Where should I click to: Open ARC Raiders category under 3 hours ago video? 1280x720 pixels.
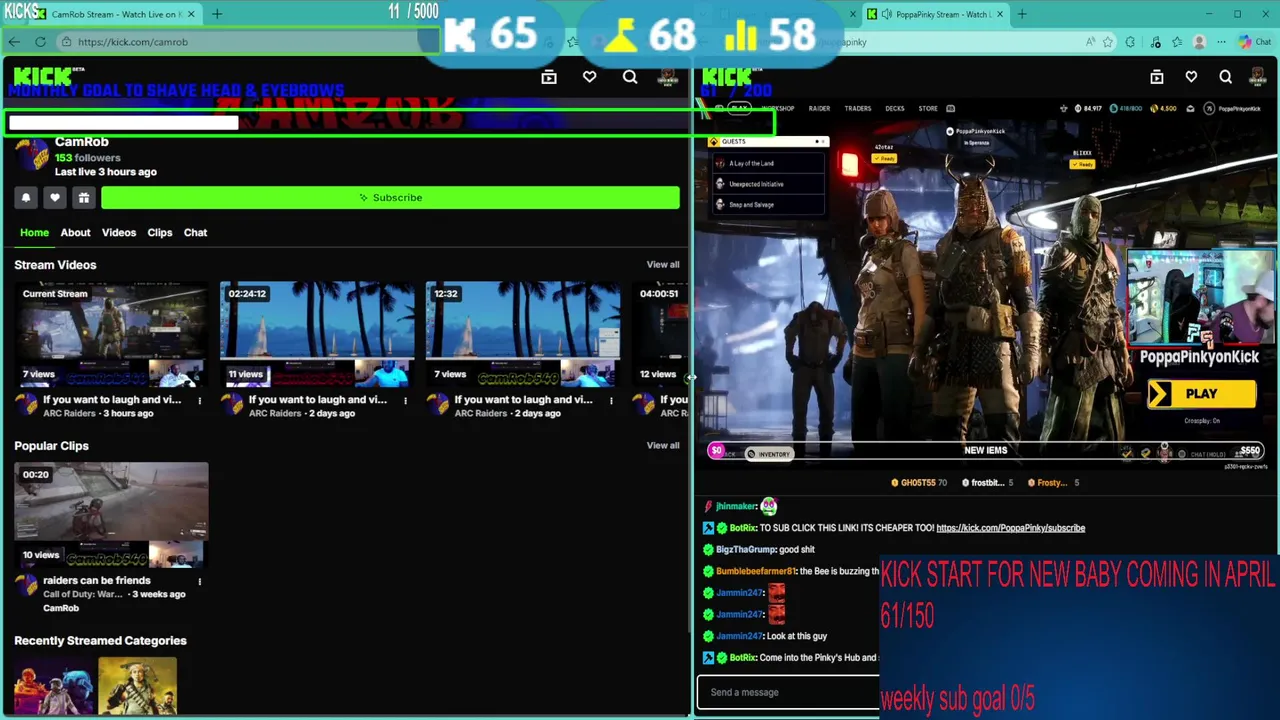point(69,414)
